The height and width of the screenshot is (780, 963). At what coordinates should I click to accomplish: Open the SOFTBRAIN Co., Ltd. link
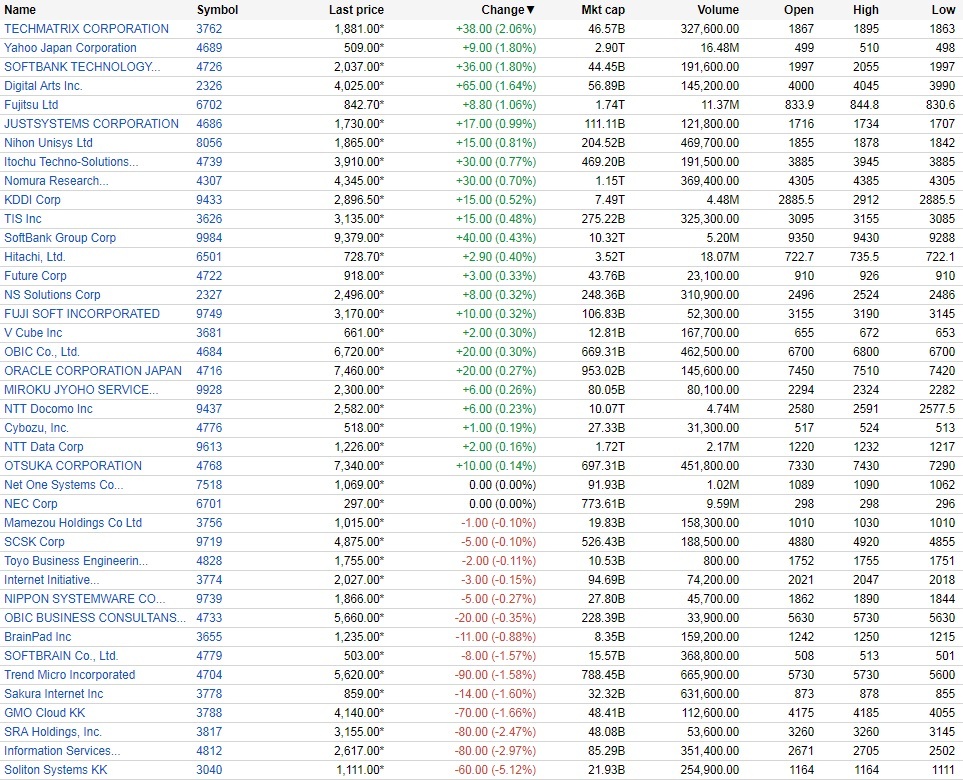click(61, 657)
